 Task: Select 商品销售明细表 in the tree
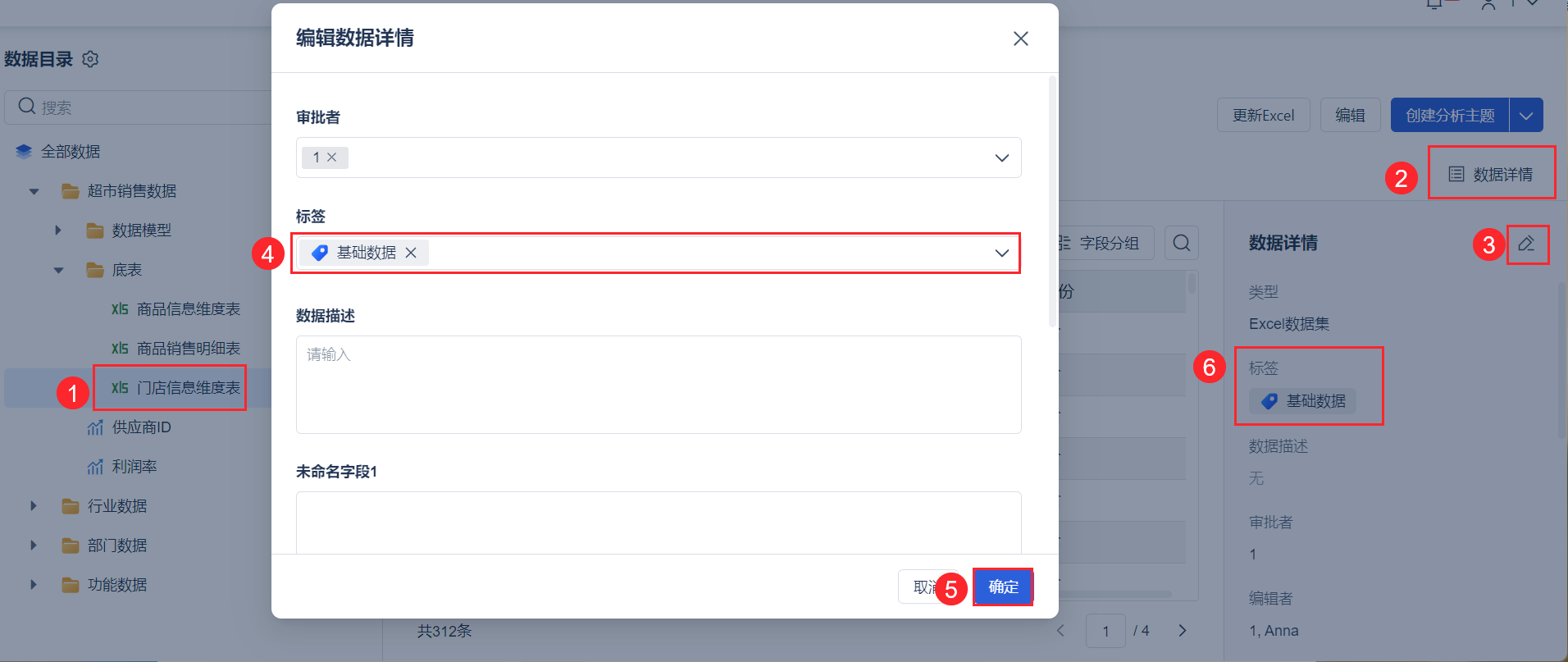point(188,349)
